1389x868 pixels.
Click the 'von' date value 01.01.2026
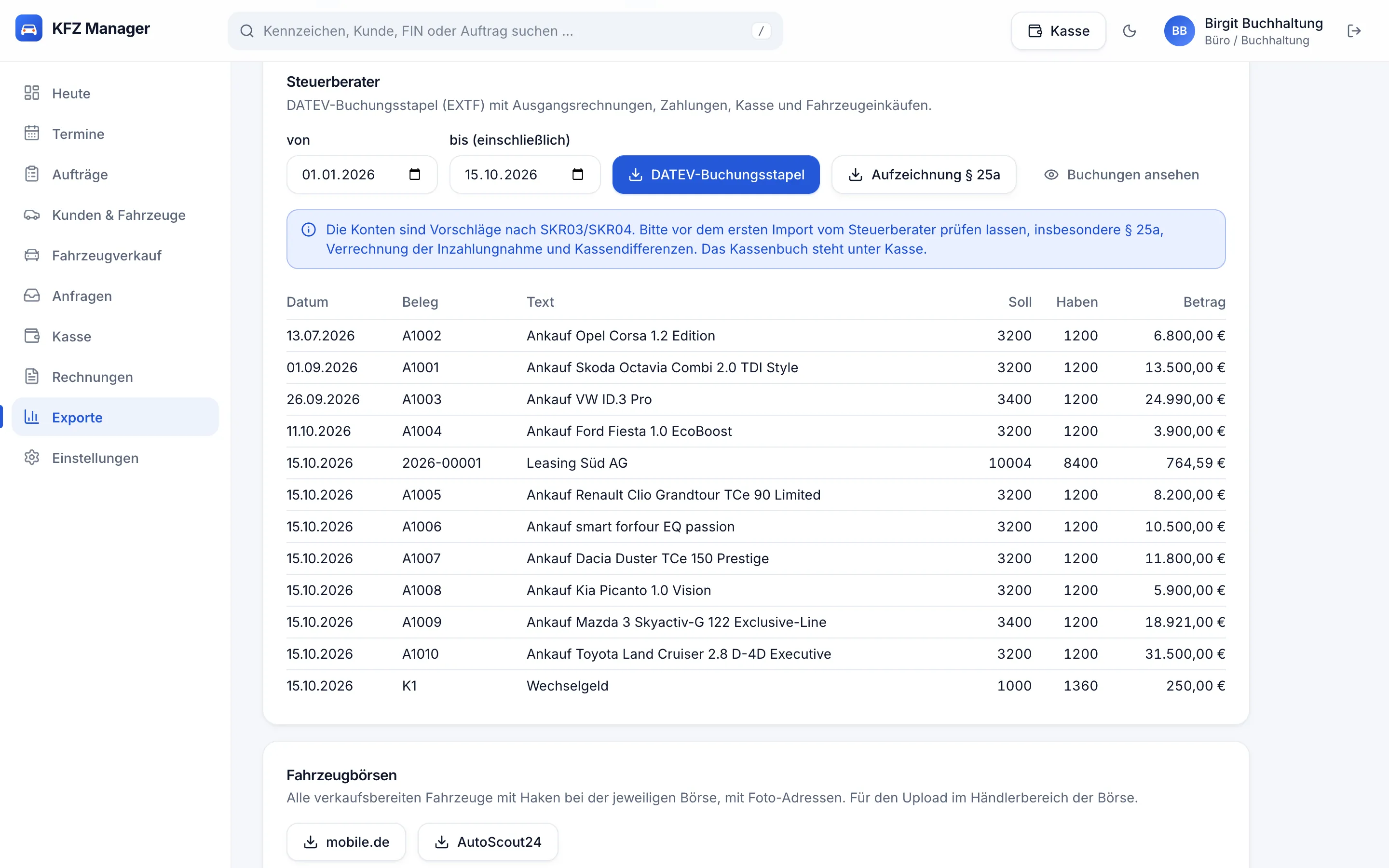[338, 175]
